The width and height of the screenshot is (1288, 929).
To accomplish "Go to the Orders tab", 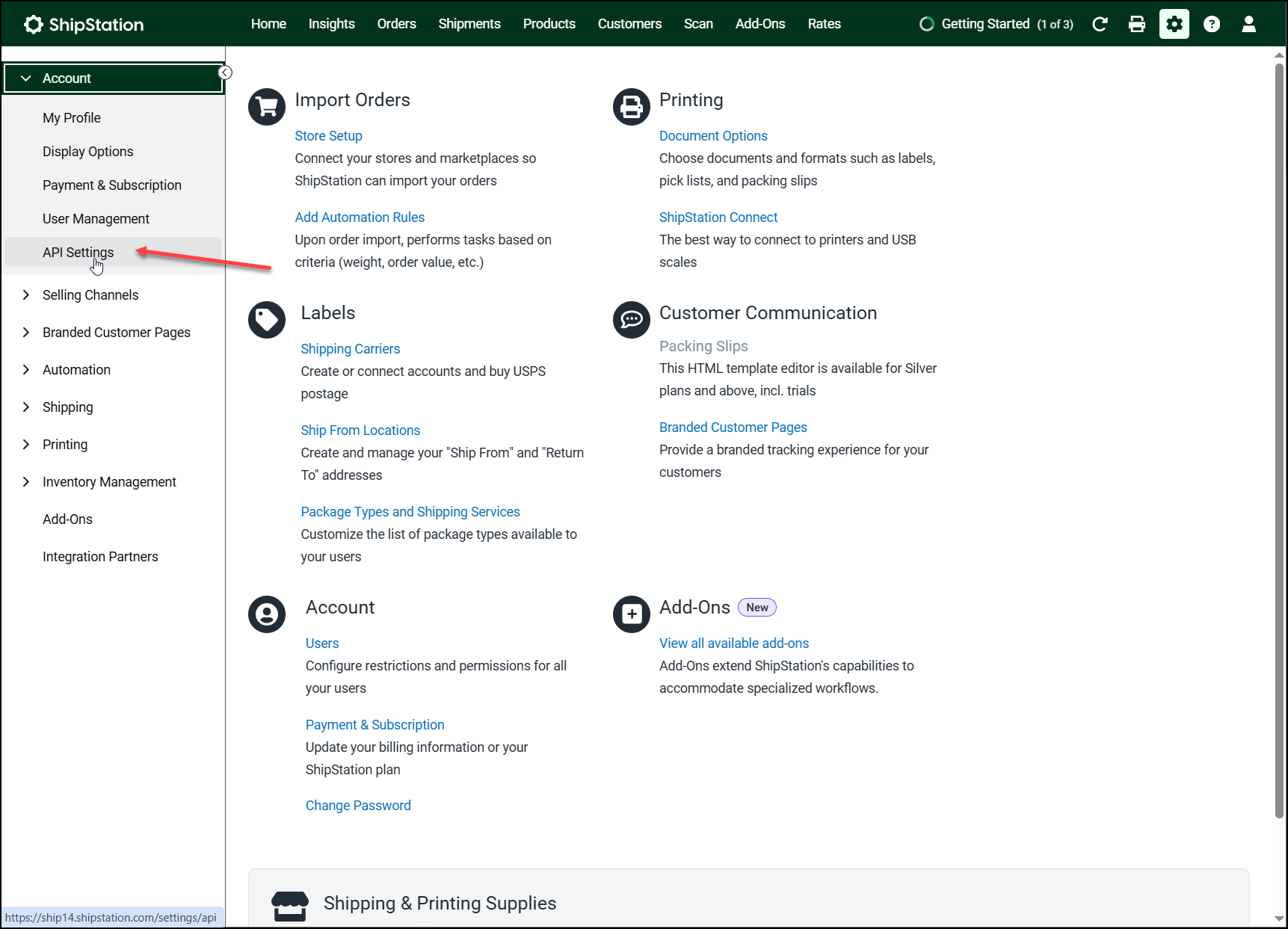I will (397, 24).
